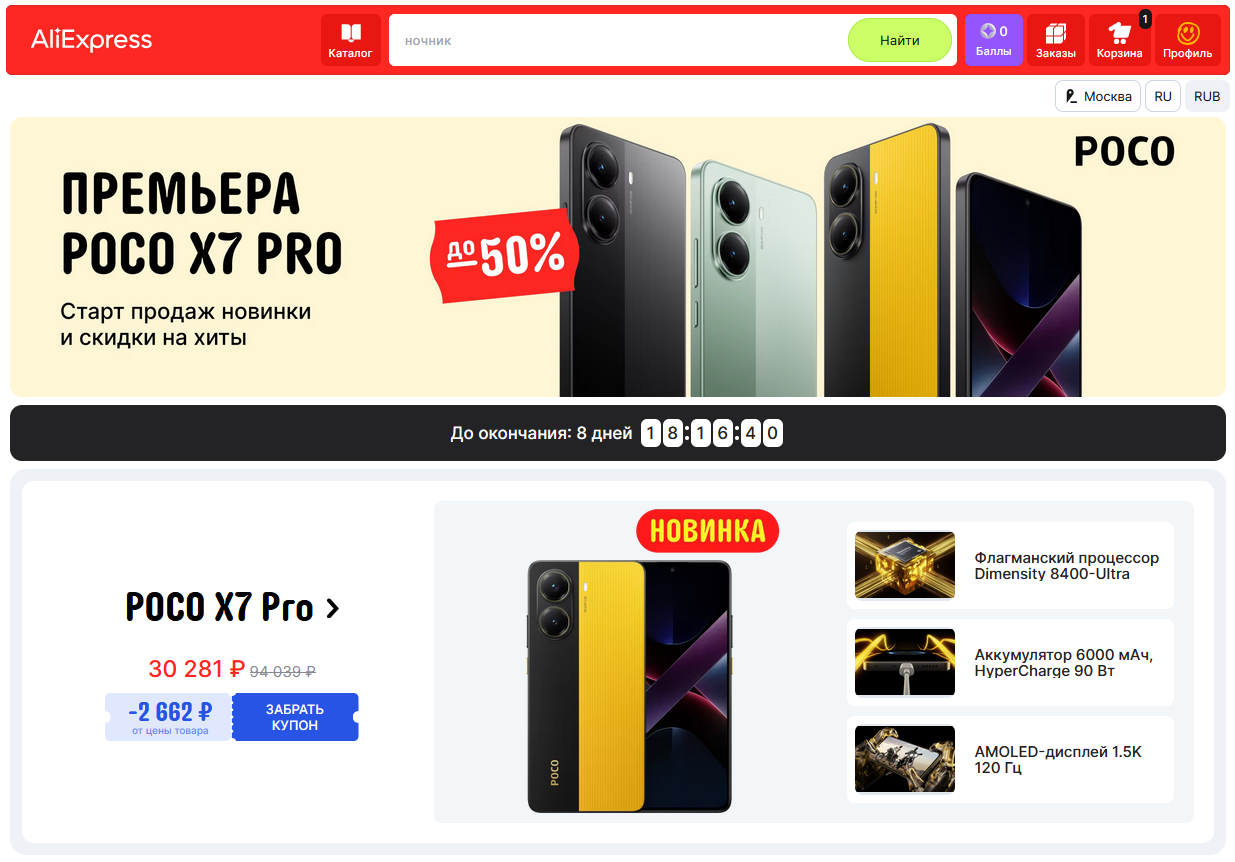Open the RUB currency selector
Screen dimensions: 1235x862
coord(1207,96)
